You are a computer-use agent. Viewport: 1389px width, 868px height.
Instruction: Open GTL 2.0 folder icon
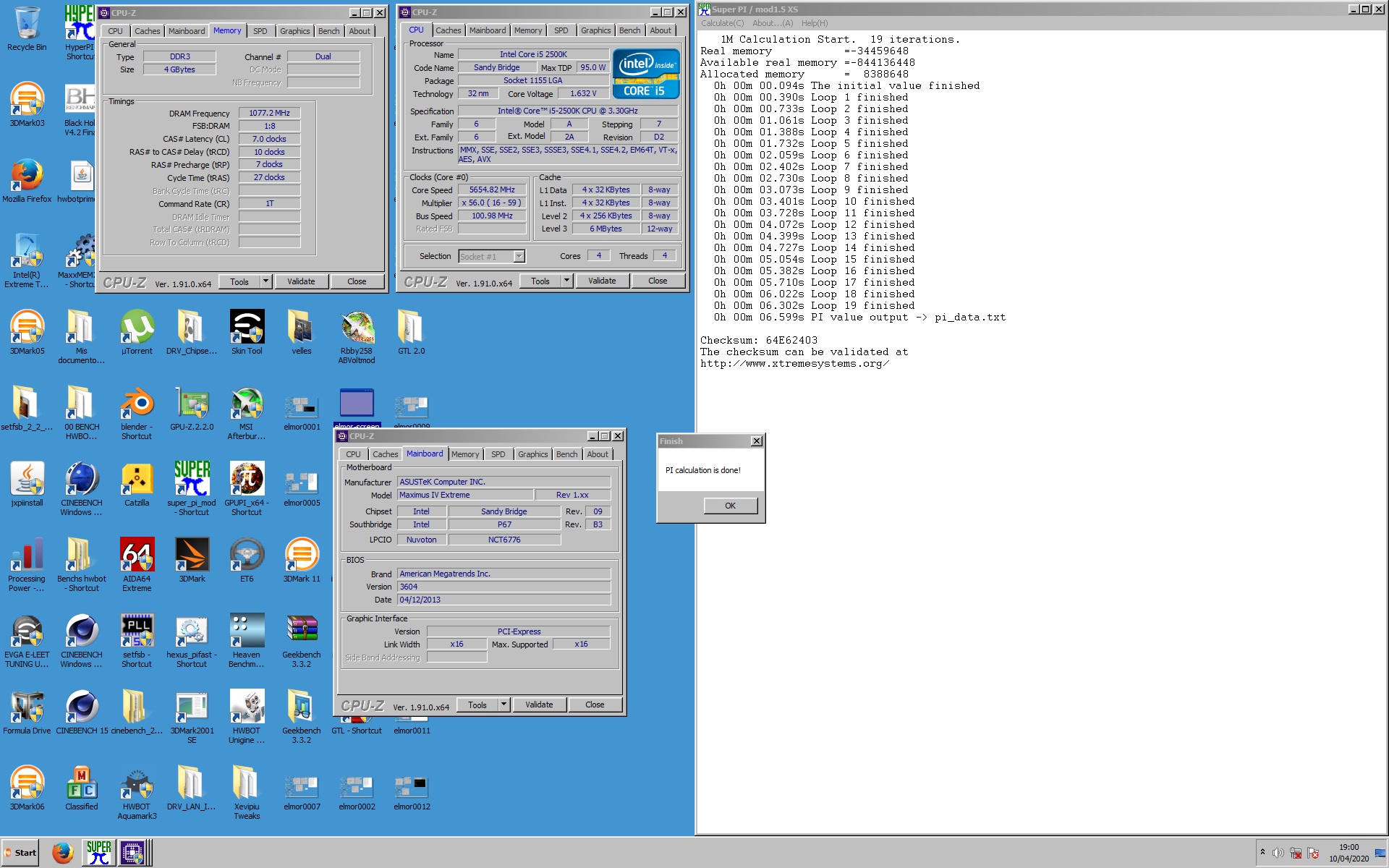[x=411, y=333]
